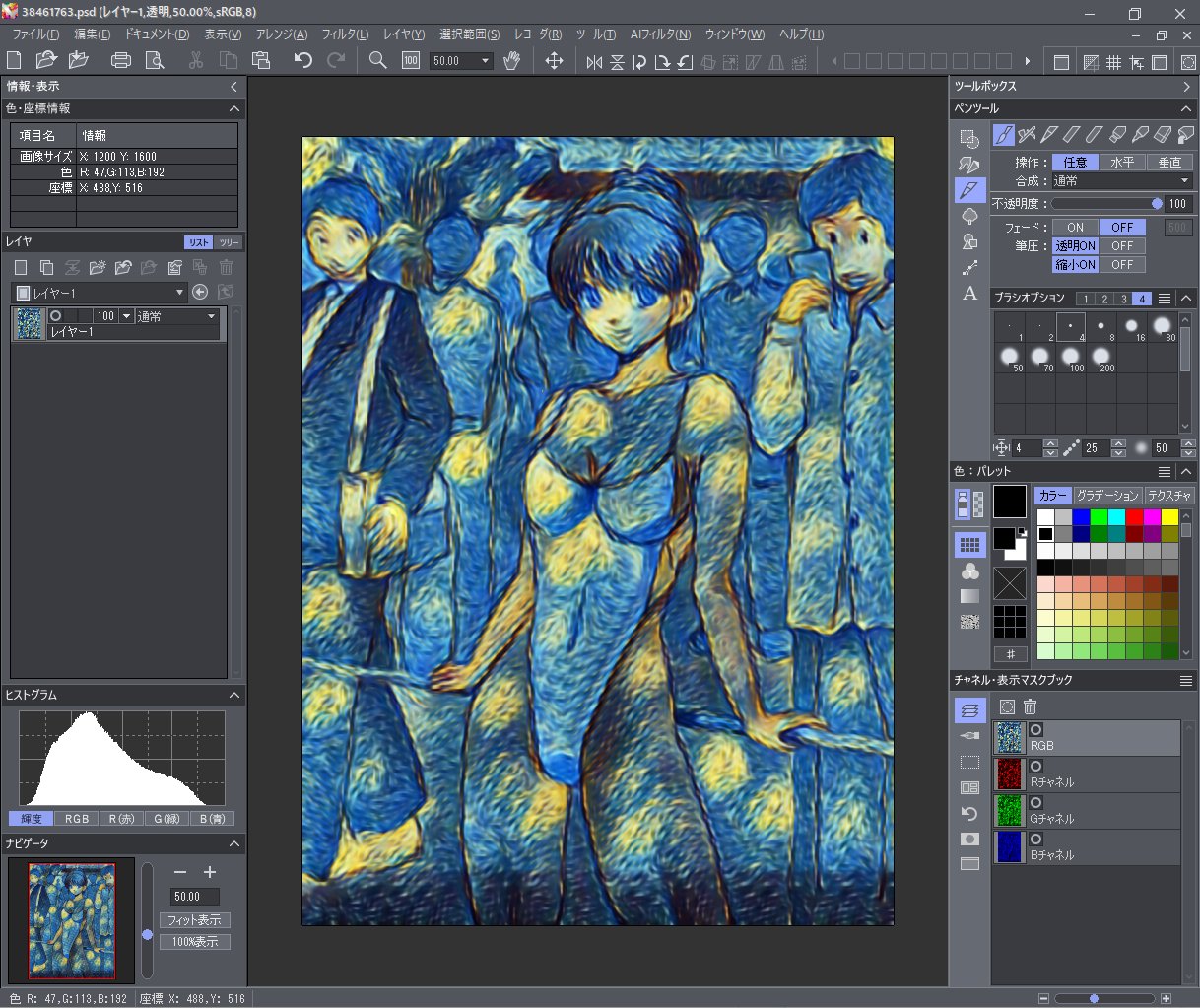Select 水平 operation mode
The height and width of the screenshot is (1008, 1200).
(x=1122, y=162)
